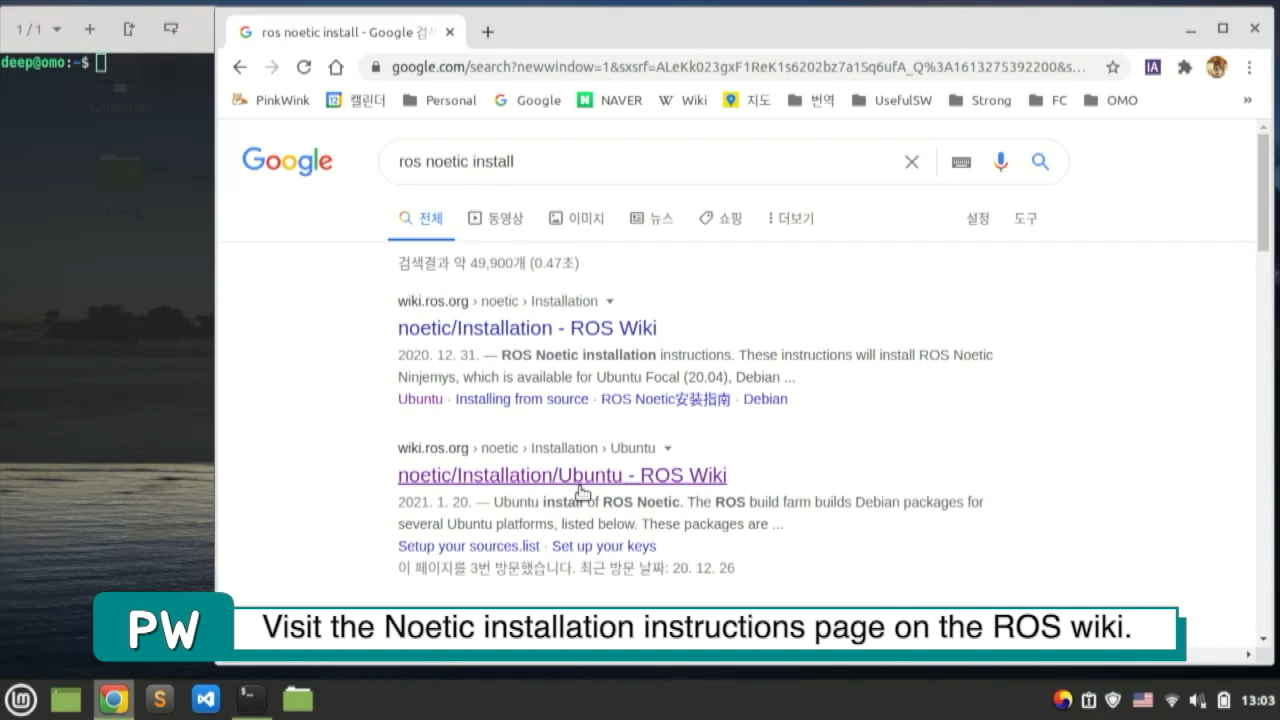Open the terminal from the taskbar
Image resolution: width=1280 pixels, height=720 pixels.
pos(251,699)
